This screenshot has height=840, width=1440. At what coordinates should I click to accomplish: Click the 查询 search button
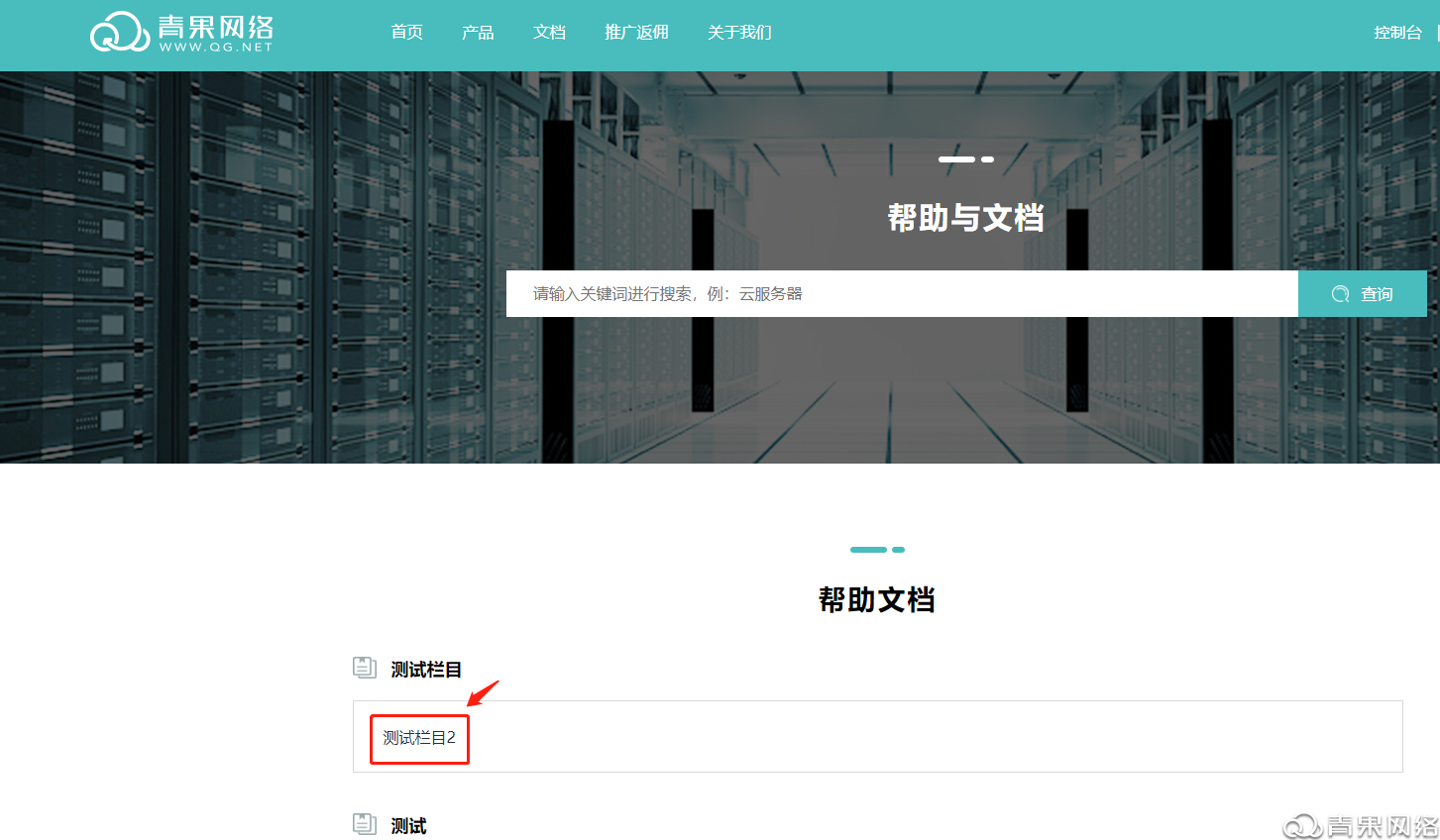(1363, 294)
